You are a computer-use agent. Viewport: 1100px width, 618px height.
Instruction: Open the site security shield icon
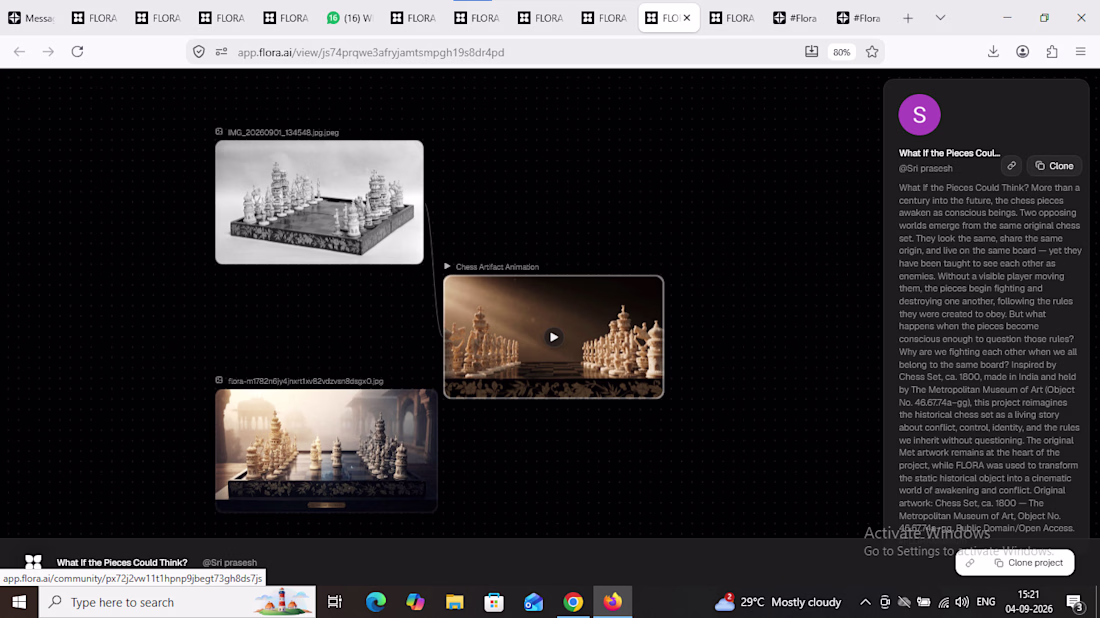[199, 52]
